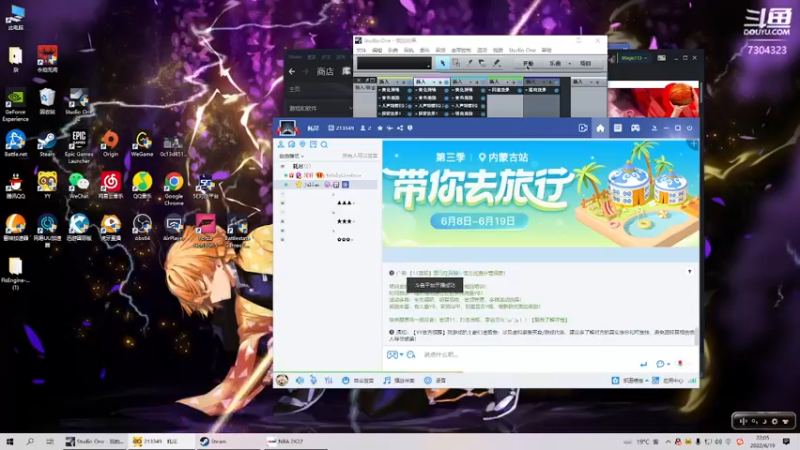The height and width of the screenshot is (450, 800).
Task: Open Google Chrome desktop shortcut
Action: (173, 189)
